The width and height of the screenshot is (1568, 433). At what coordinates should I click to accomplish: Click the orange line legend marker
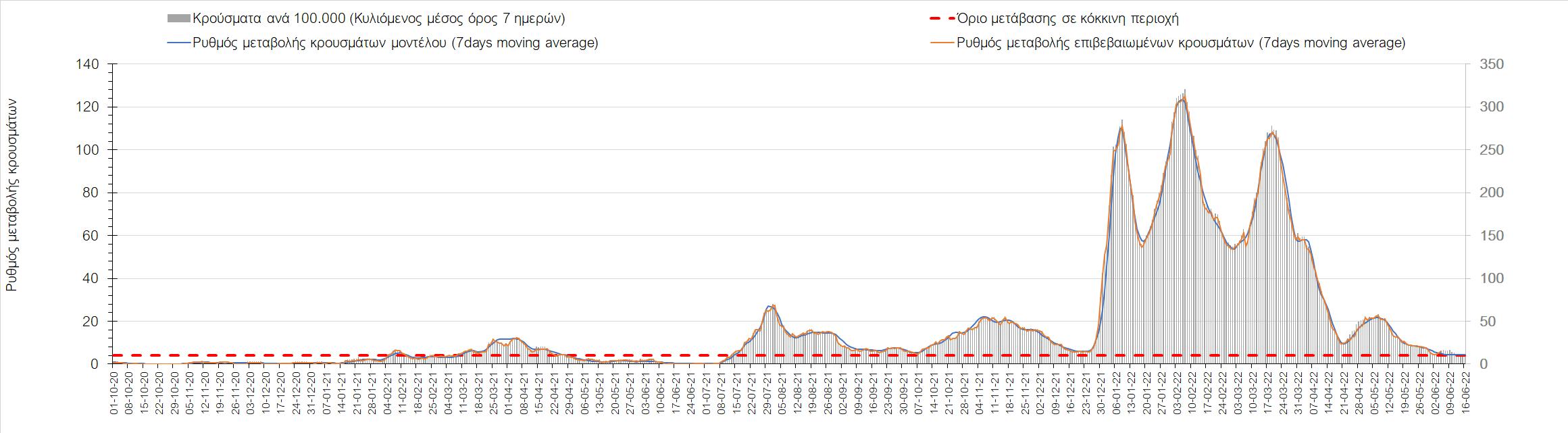tap(942, 43)
